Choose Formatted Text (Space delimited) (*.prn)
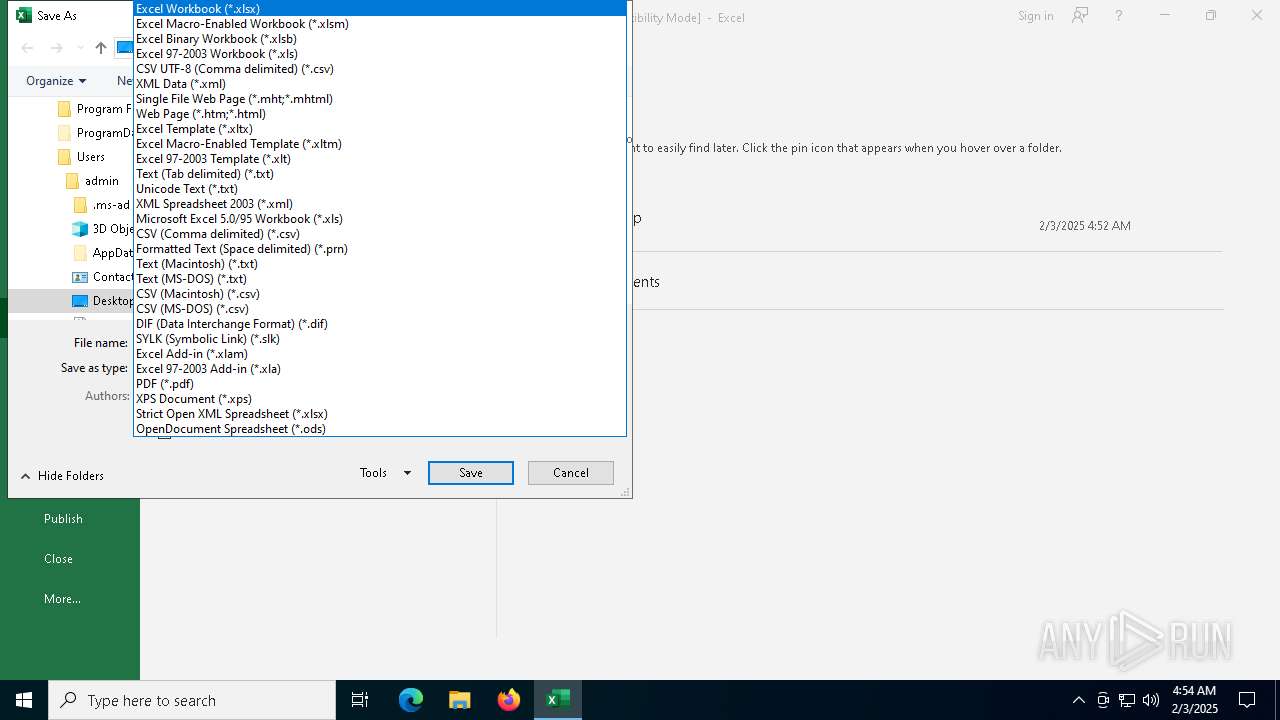This screenshot has height=720, width=1280. [380, 249]
